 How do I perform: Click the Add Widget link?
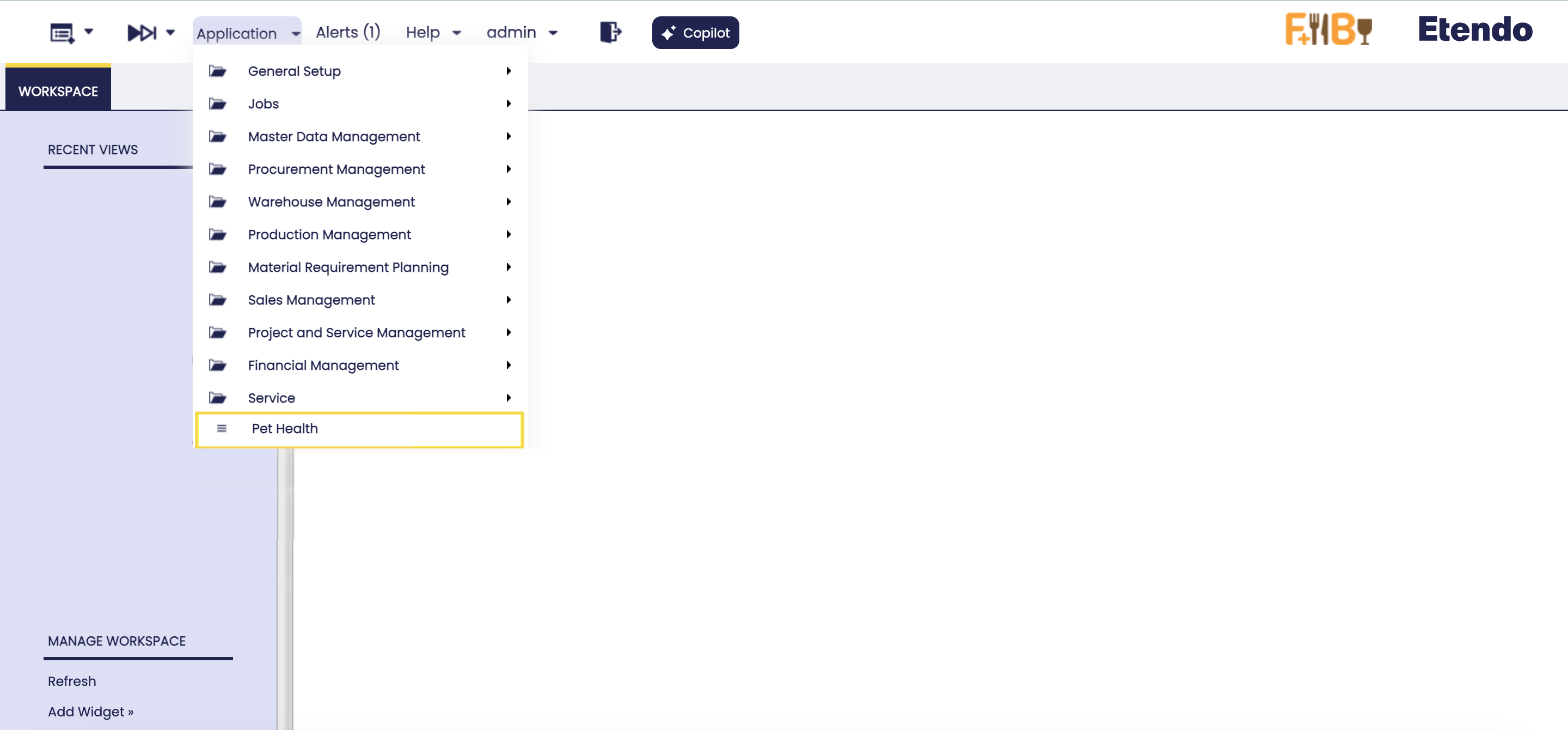(91, 711)
